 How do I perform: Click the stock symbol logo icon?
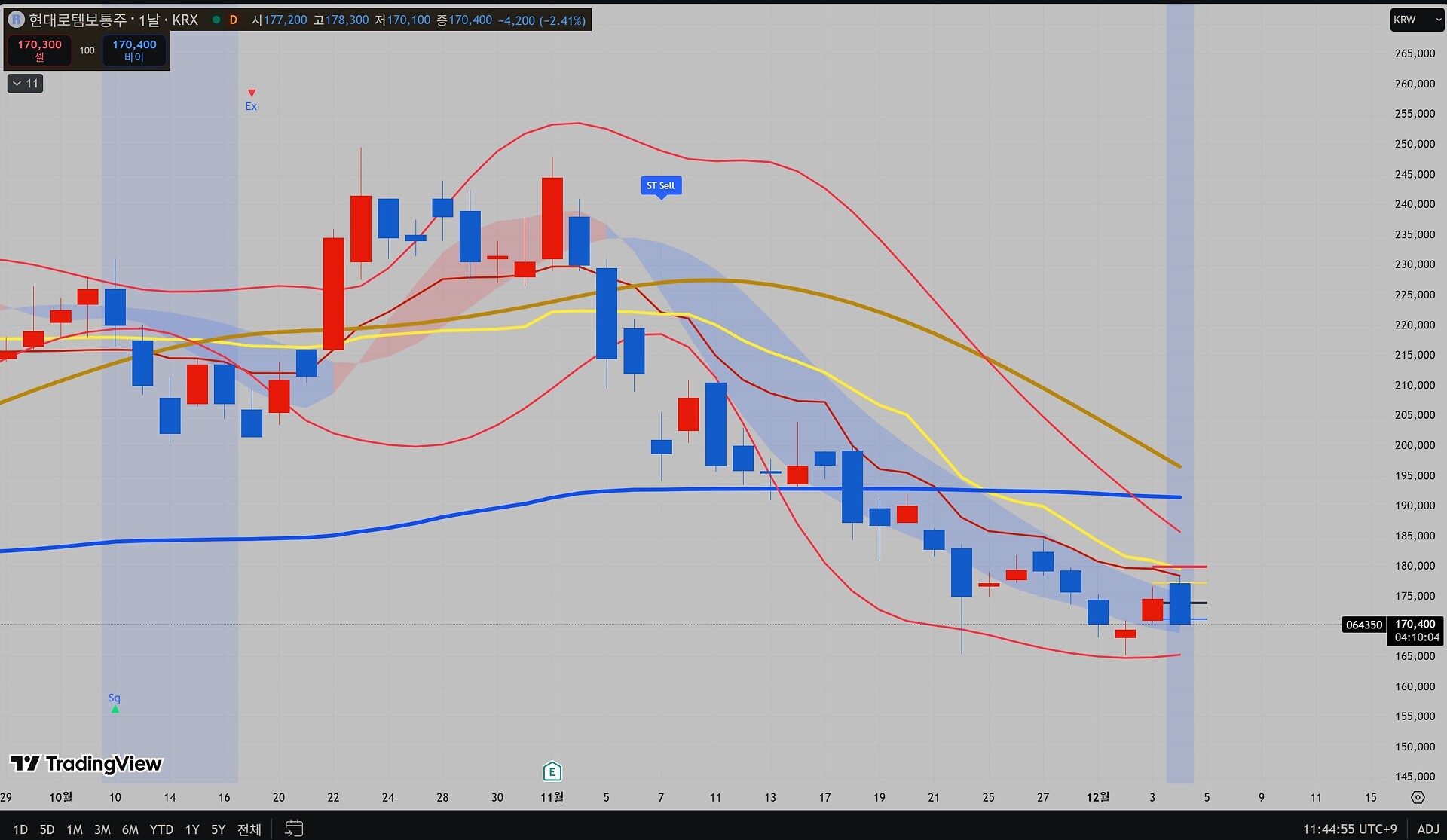[16, 20]
